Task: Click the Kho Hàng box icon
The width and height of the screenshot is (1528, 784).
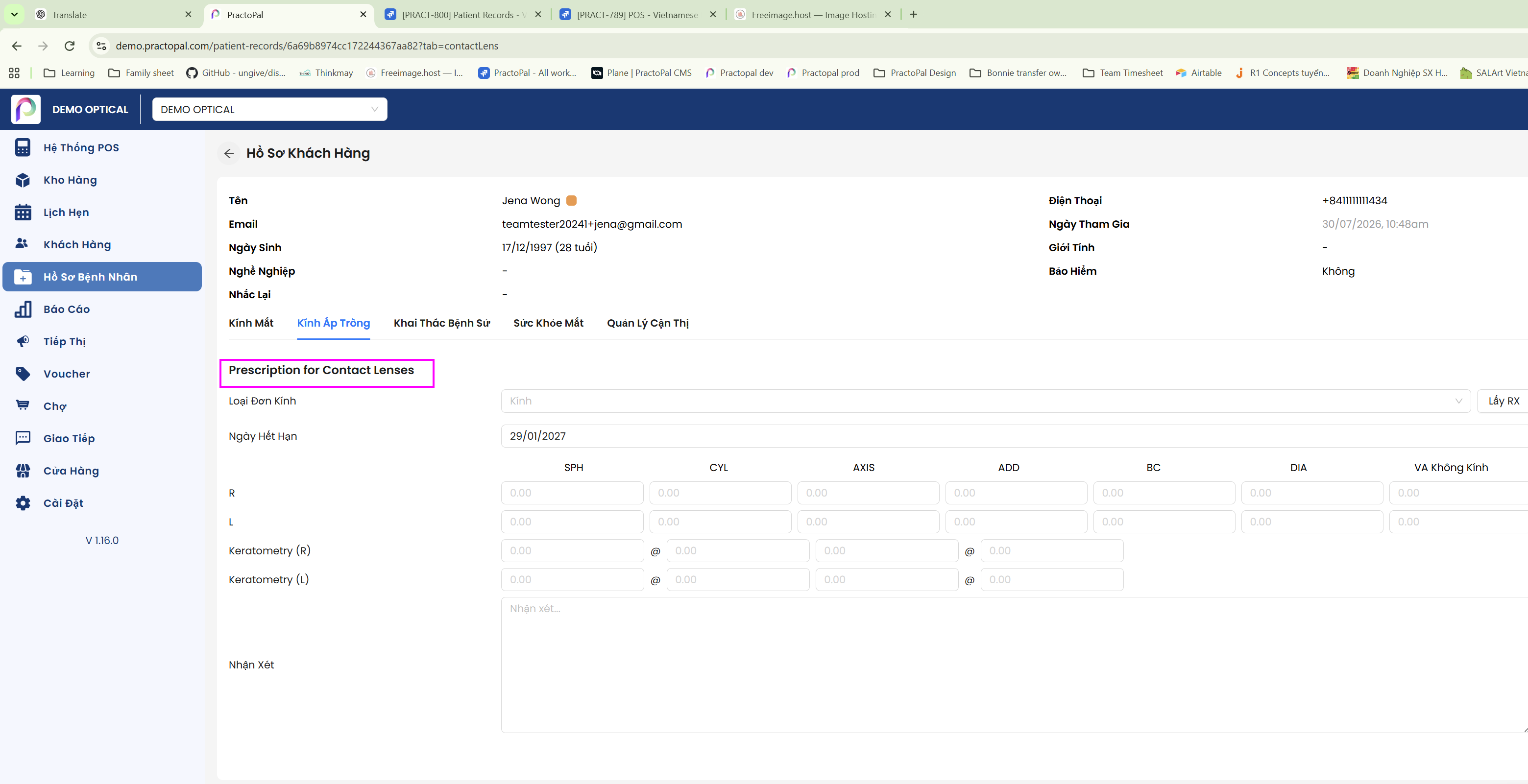Action: coord(23,180)
